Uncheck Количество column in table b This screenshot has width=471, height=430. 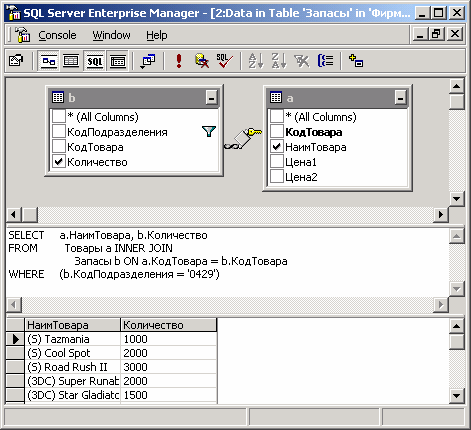click(59, 162)
